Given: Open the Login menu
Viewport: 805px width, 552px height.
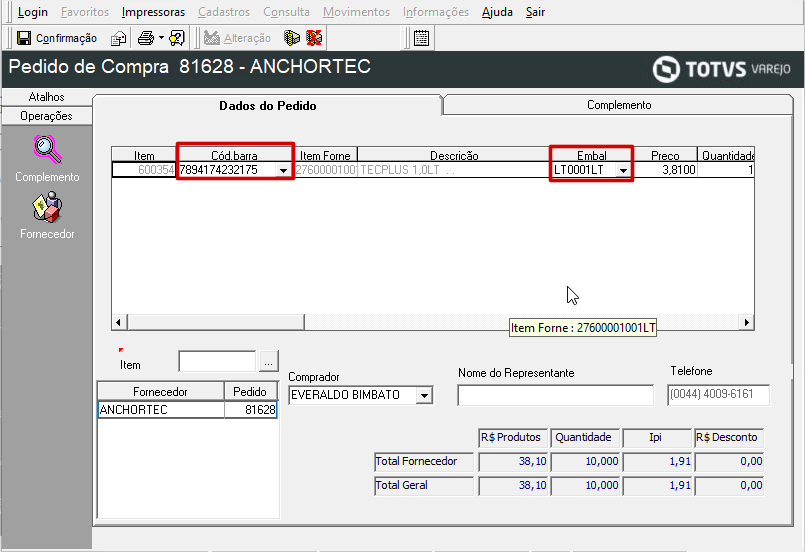Looking at the screenshot, I should coord(32,12).
